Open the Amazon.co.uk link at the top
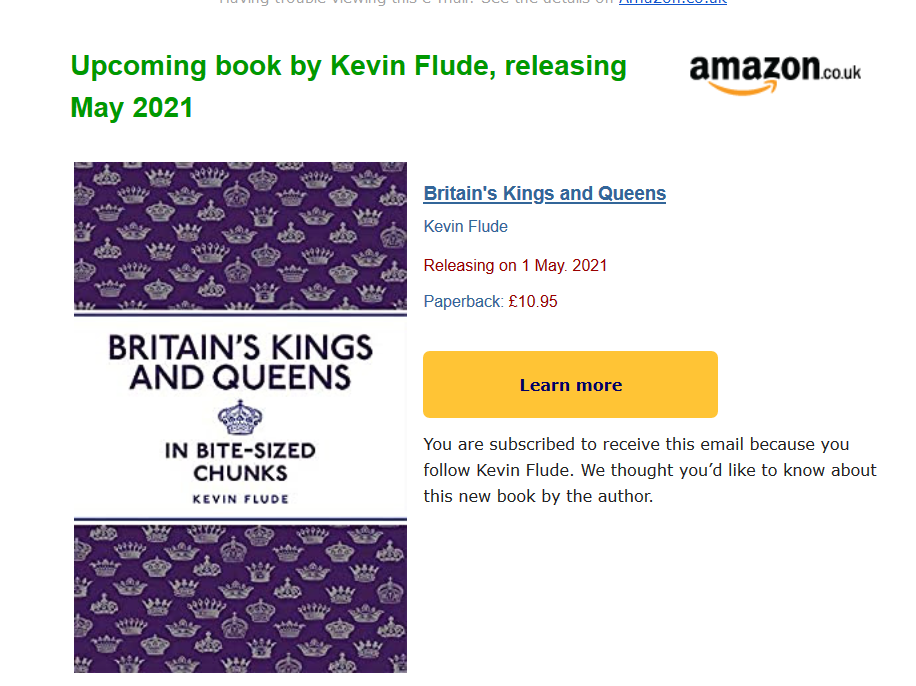This screenshot has width=916, height=686. click(672, 2)
